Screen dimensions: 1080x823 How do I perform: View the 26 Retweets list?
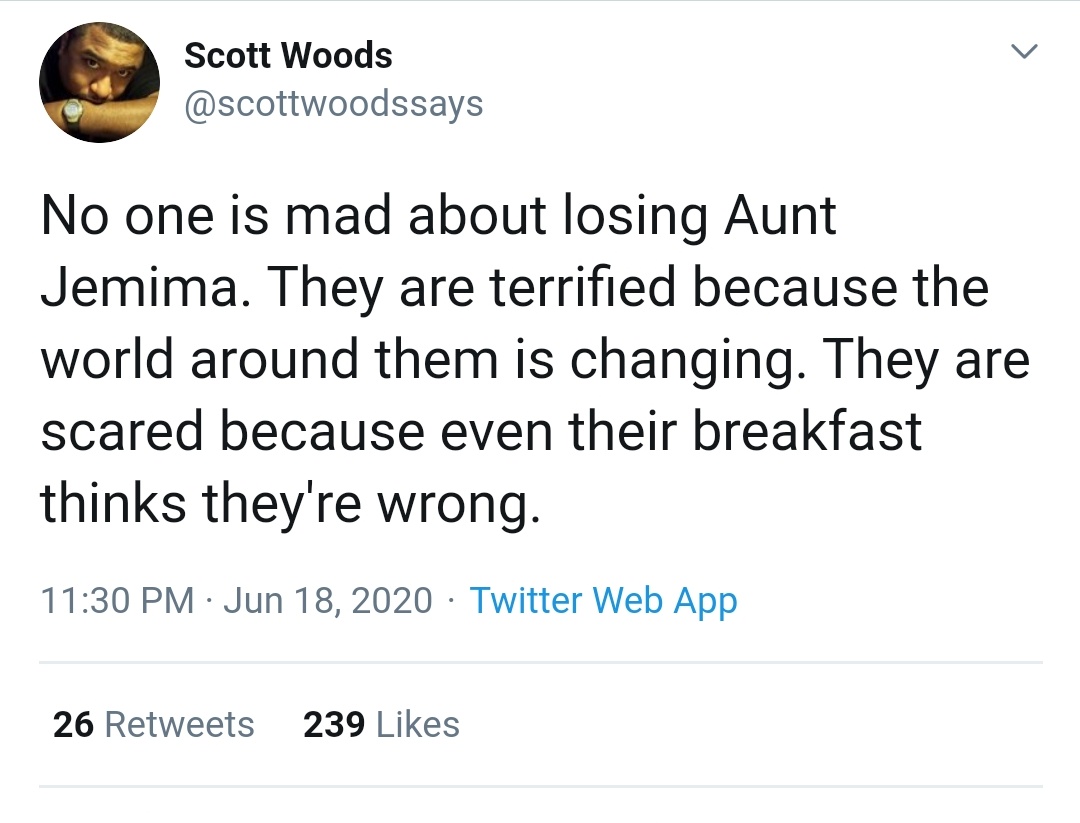[x=154, y=724]
